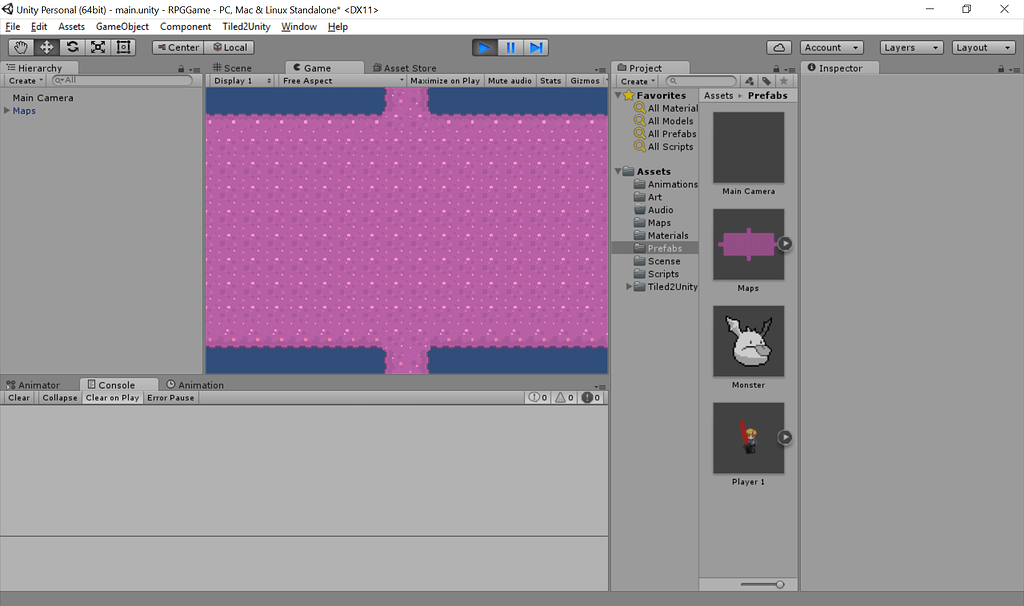The height and width of the screenshot is (606, 1024).
Task: Select the Rect transform tool
Action: (x=123, y=47)
